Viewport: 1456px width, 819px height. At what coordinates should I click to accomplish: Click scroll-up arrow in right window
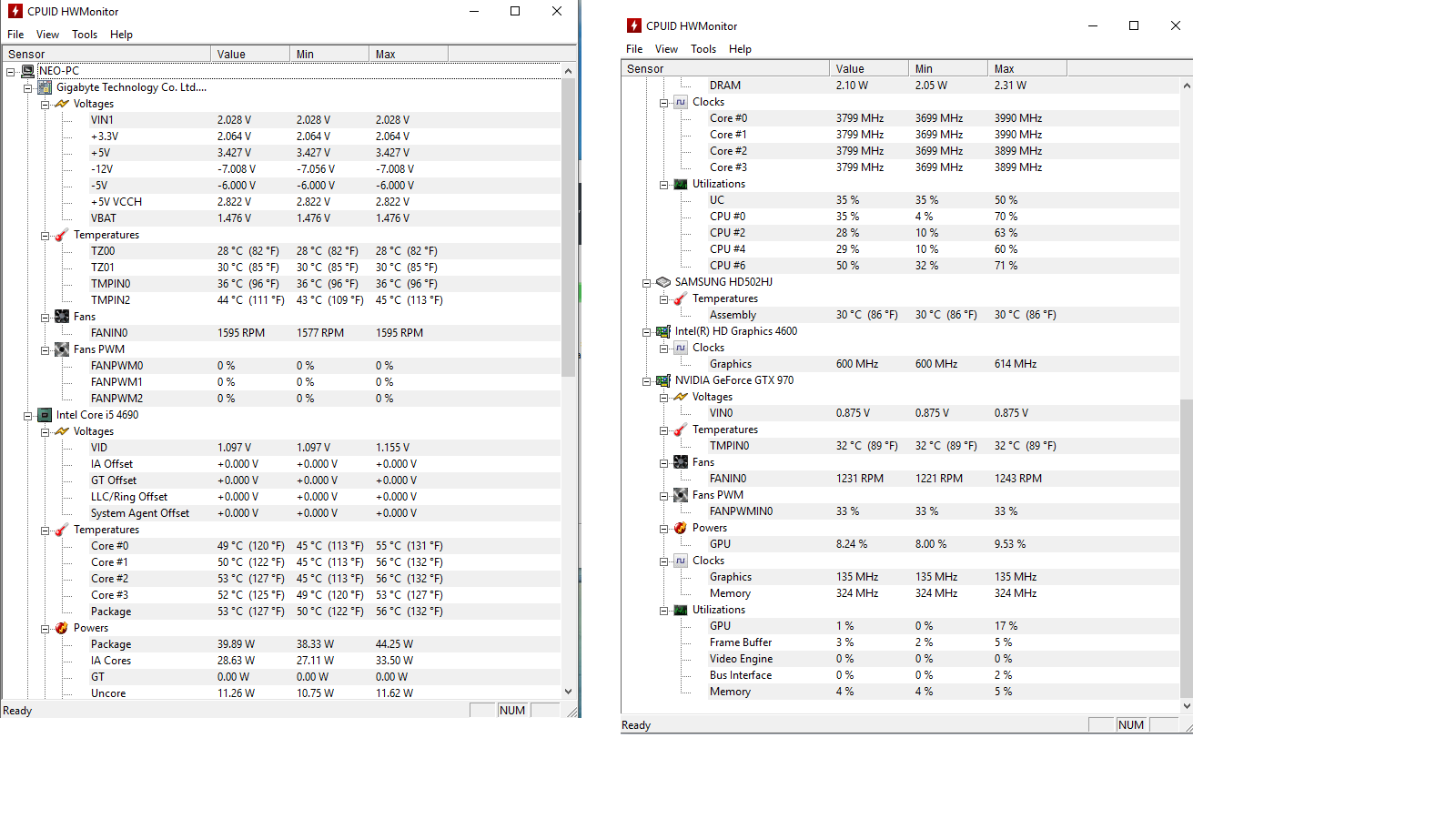click(x=1187, y=86)
